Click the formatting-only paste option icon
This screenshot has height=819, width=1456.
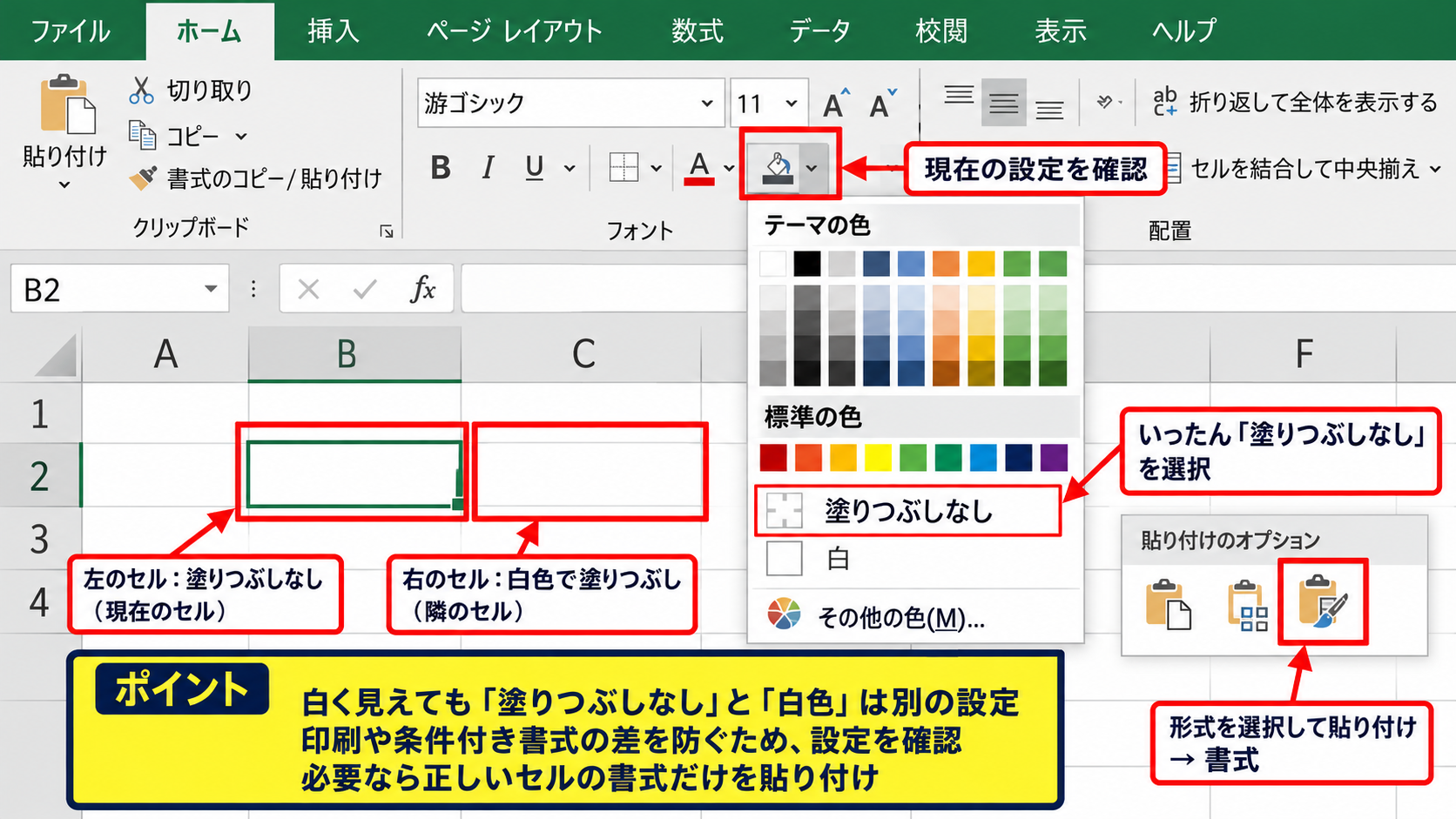tap(1323, 601)
